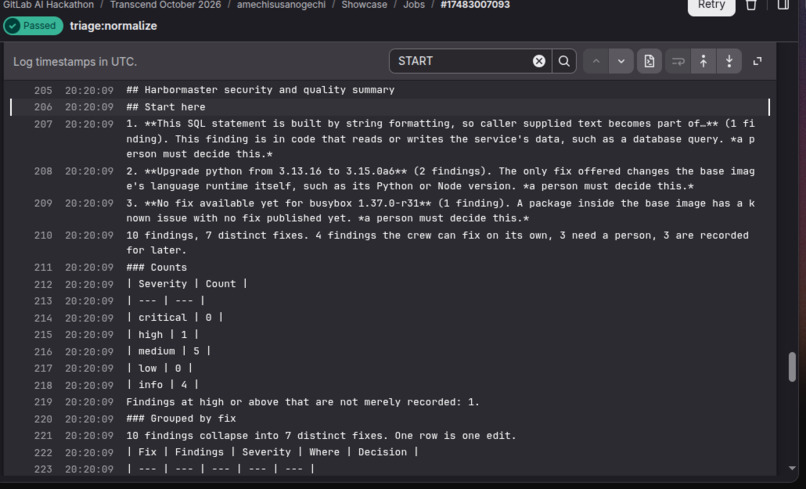Click scrollbar down arrow at bottom

point(792,468)
